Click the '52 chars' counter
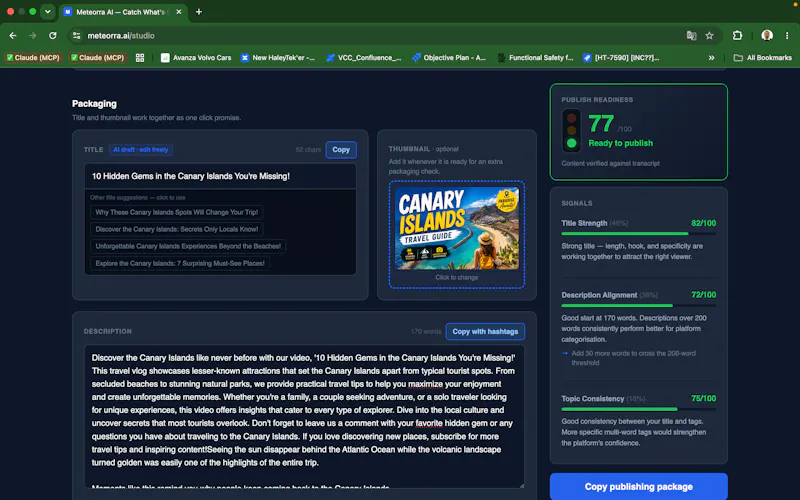This screenshot has height=500, width=800. point(308,149)
